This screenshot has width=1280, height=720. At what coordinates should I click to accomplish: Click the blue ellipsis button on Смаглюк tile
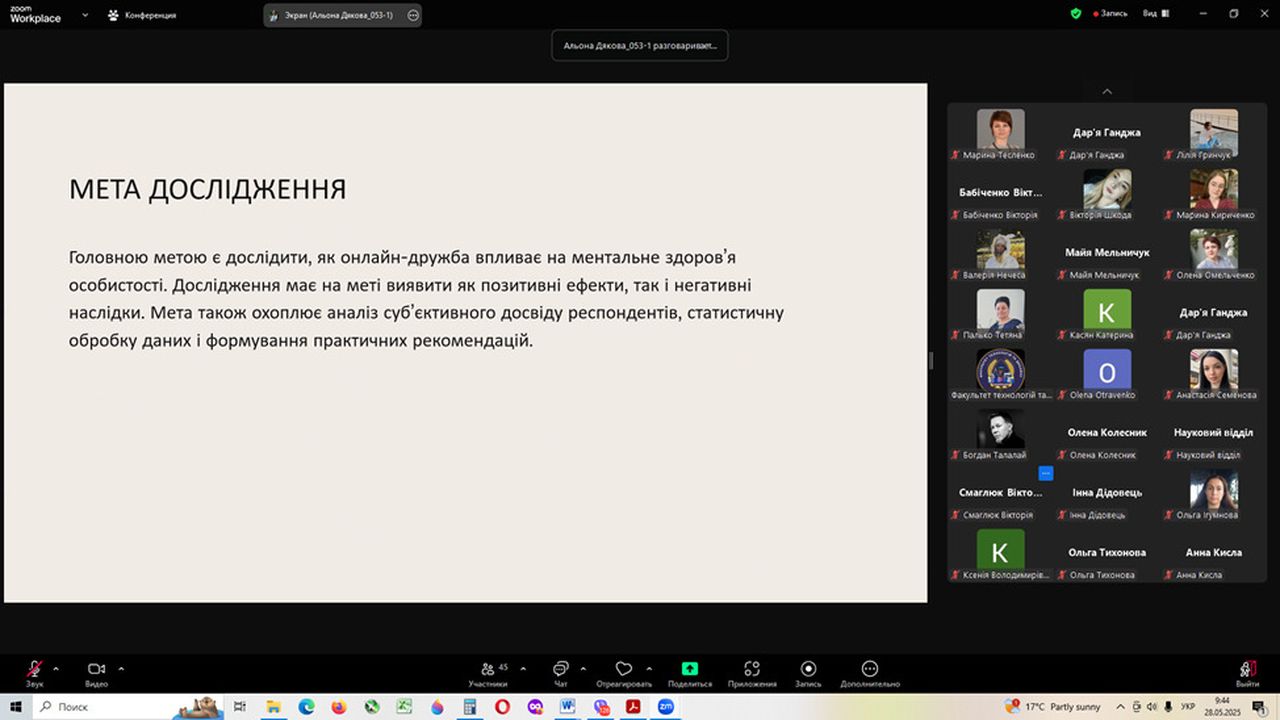(x=1046, y=473)
